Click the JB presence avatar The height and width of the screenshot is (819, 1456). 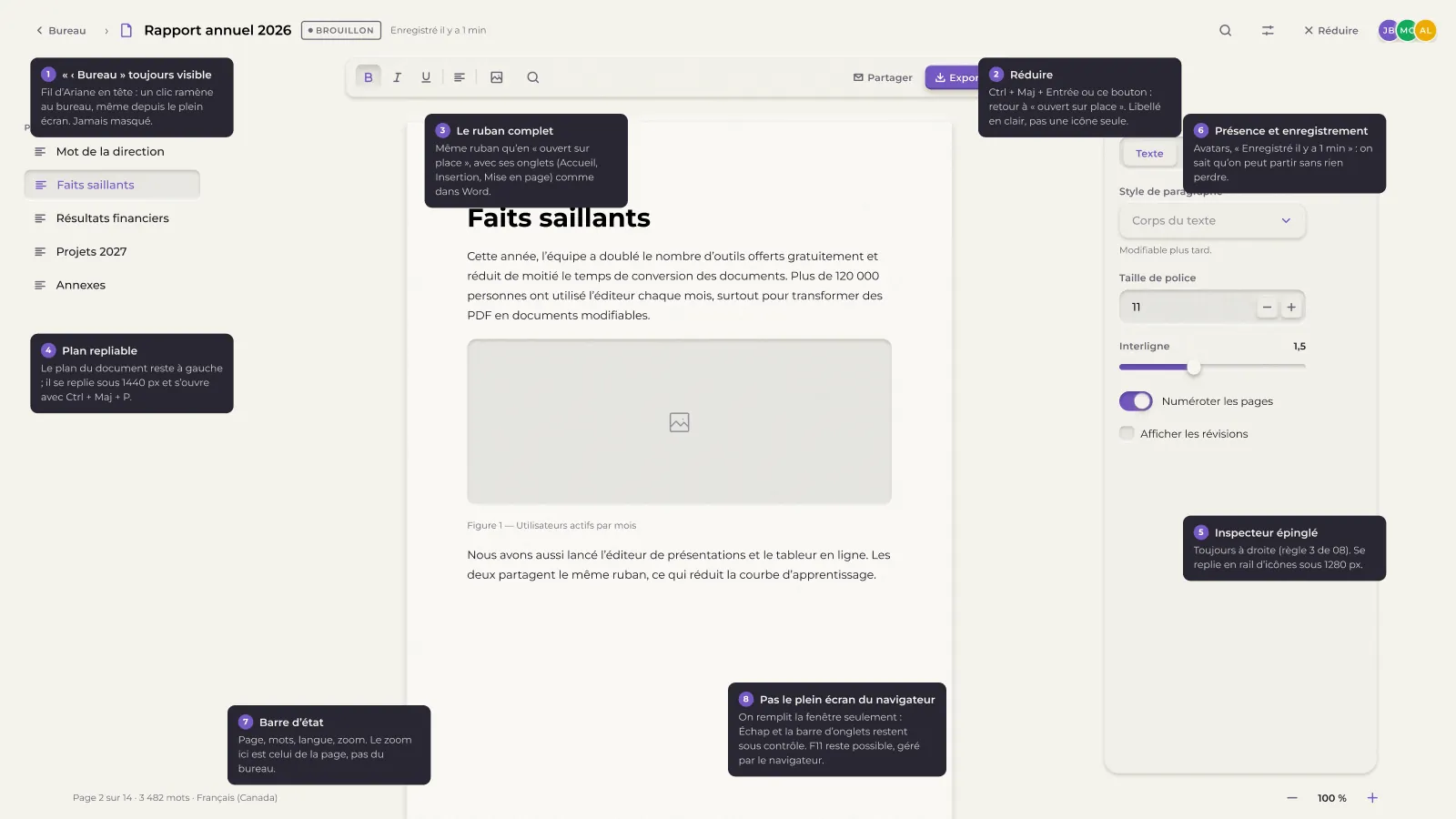(x=1388, y=30)
